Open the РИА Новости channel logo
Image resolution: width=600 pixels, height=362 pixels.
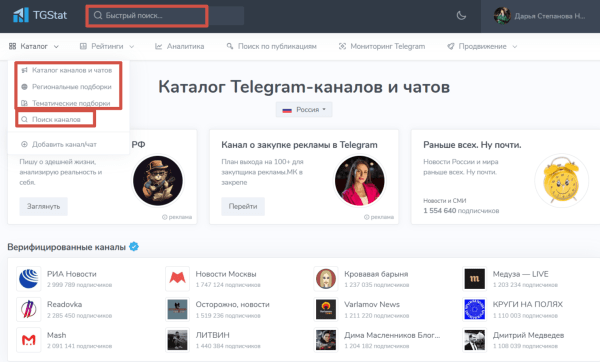click(x=29, y=279)
